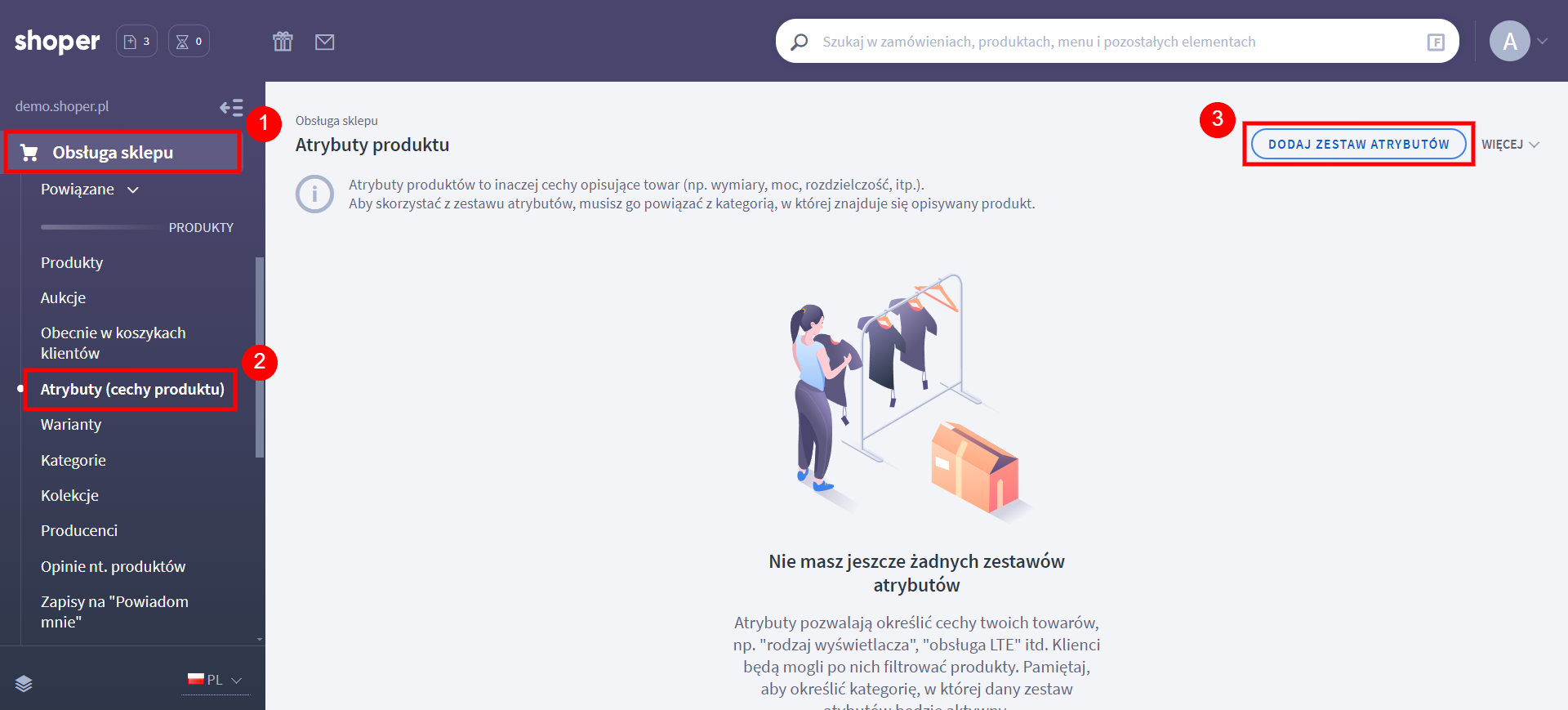Click the sidebar vertical scrollbar
Viewport: 1568px width, 710px height.
[260, 358]
